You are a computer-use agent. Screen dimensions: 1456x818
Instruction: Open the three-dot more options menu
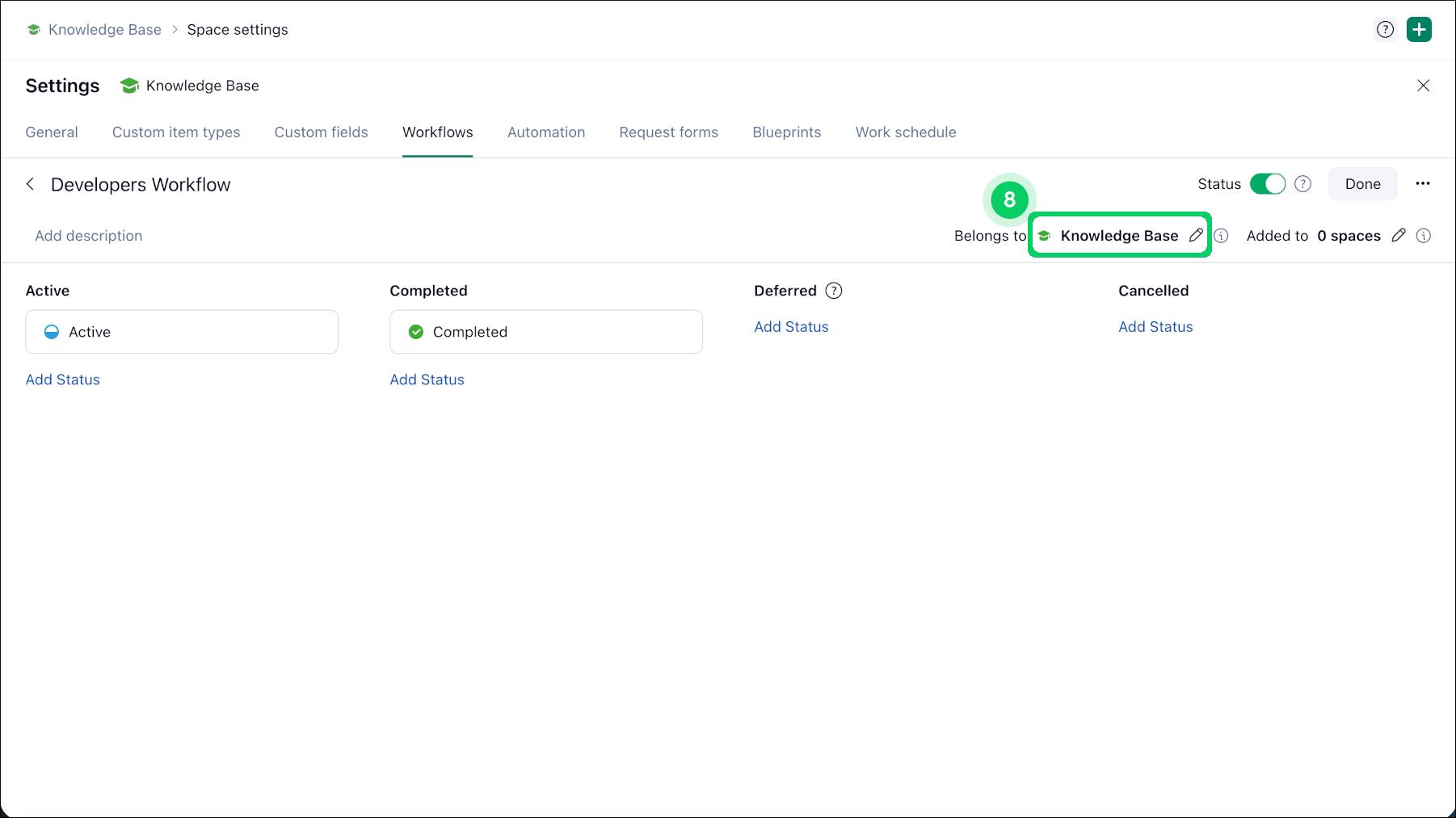[1423, 184]
